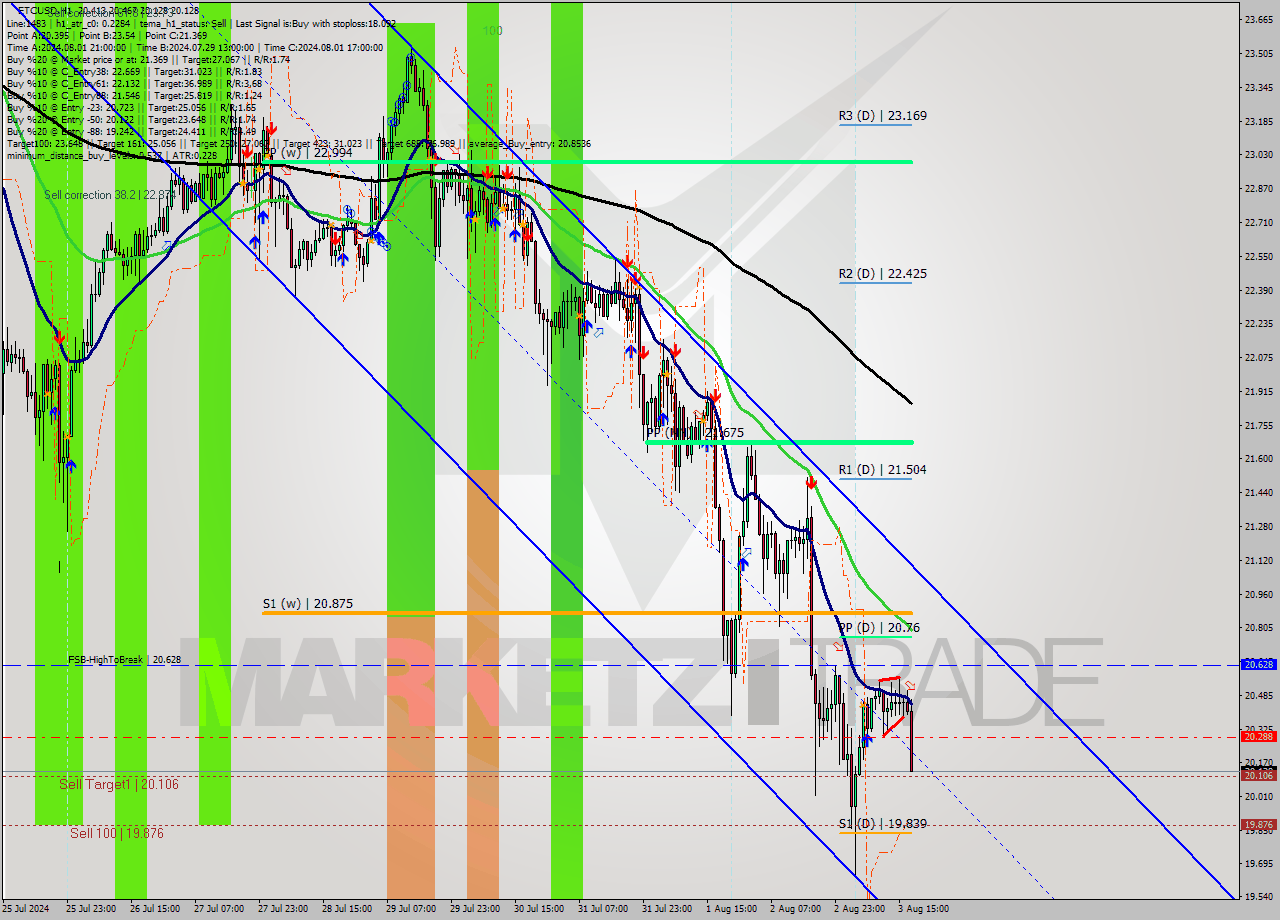Click the 23.345 price axis value
The width and height of the screenshot is (1280, 920).
pos(1258,87)
